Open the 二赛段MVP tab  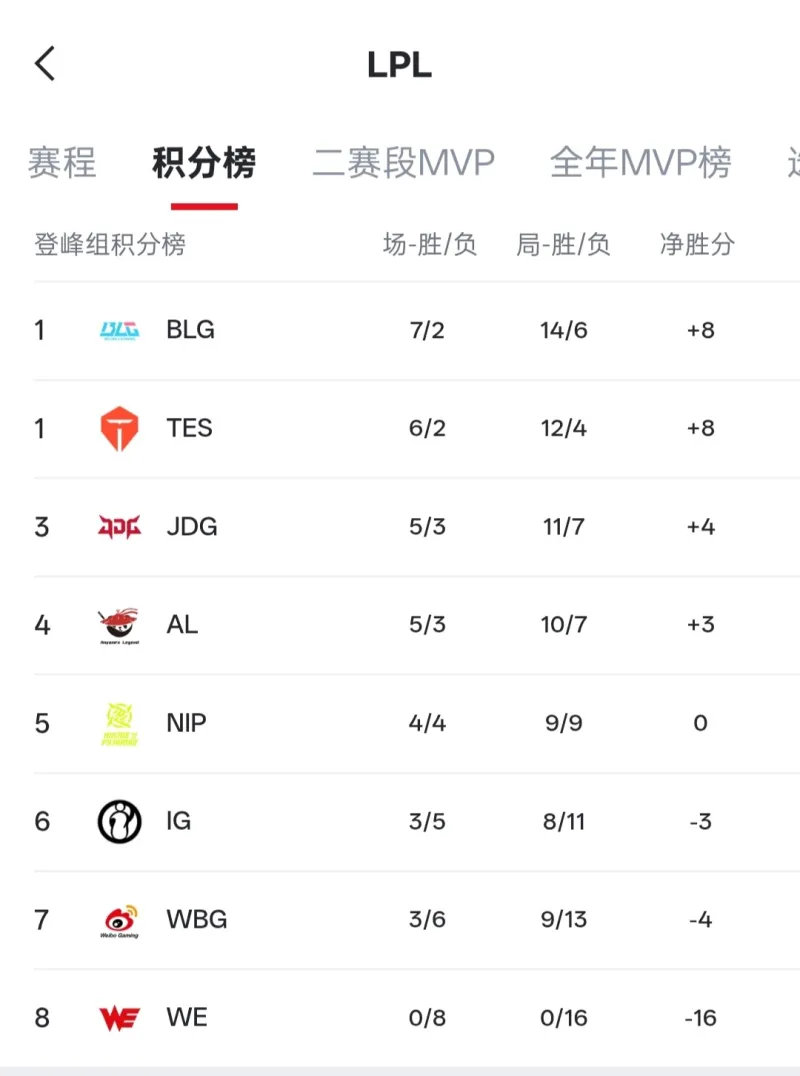click(403, 162)
